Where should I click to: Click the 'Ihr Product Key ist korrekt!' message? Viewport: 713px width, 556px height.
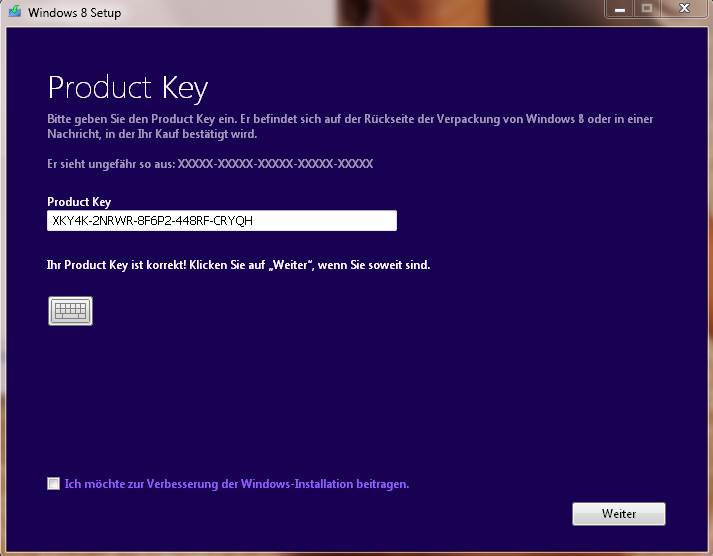pos(238,265)
